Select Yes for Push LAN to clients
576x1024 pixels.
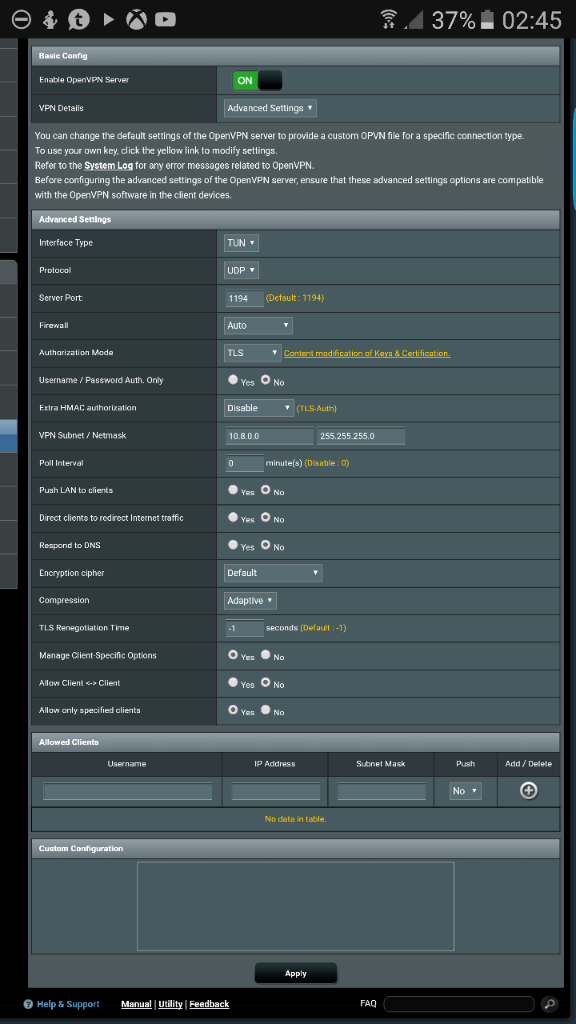point(233,489)
